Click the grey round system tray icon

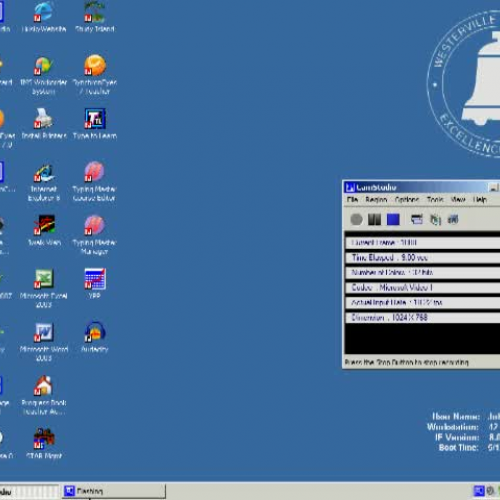[490, 491]
